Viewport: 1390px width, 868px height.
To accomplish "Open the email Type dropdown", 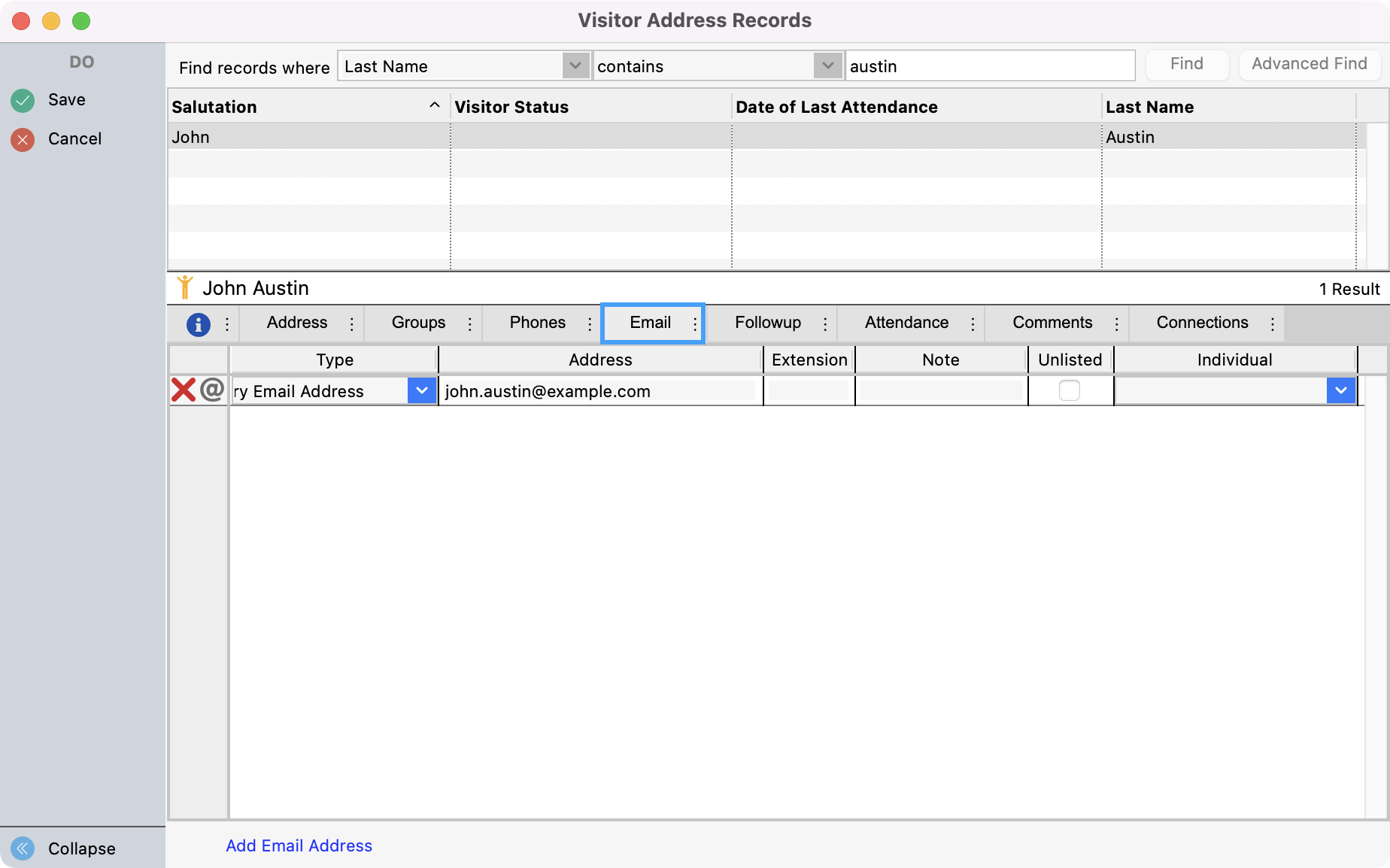I will coord(421,390).
